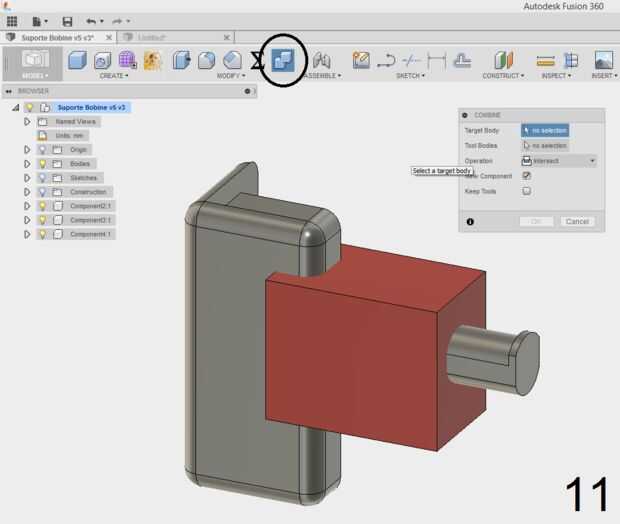Viewport: 620px width, 524px height.
Task: Click Target Body selection field
Action: (x=545, y=131)
